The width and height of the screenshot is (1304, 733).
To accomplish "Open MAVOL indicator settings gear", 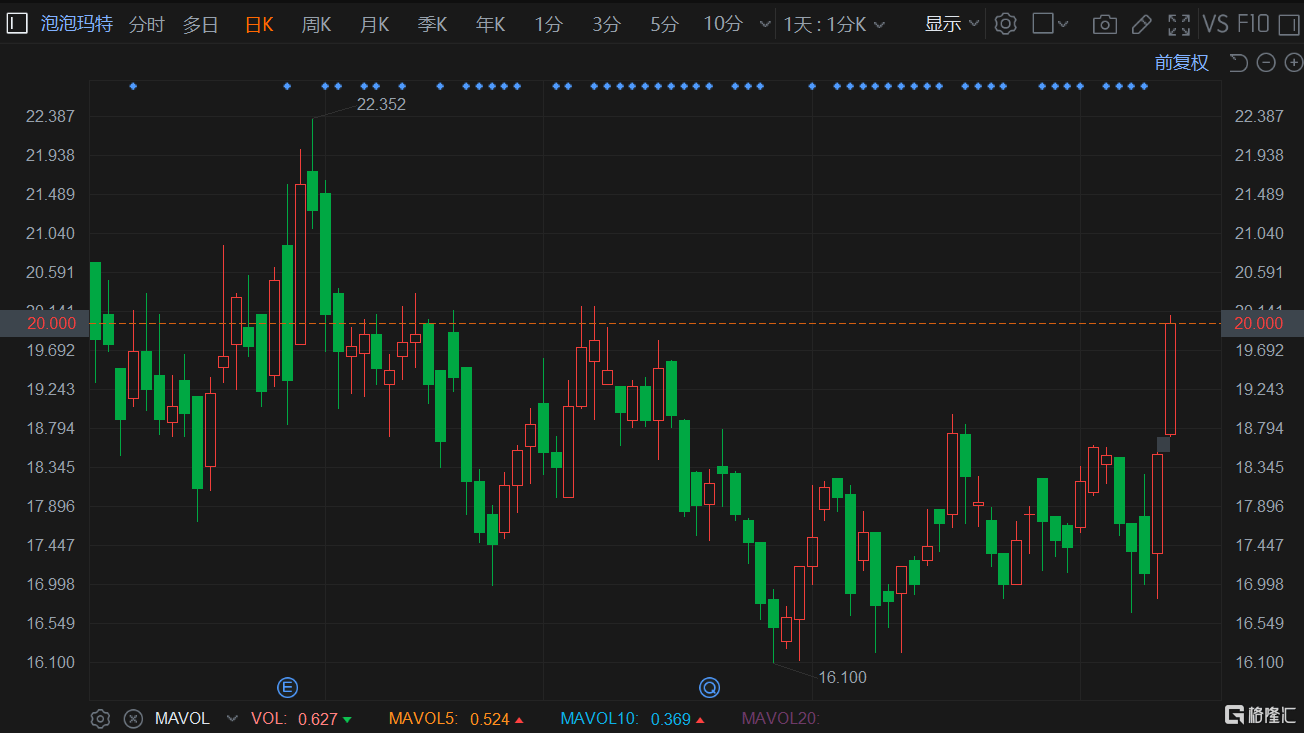I will (x=100, y=718).
